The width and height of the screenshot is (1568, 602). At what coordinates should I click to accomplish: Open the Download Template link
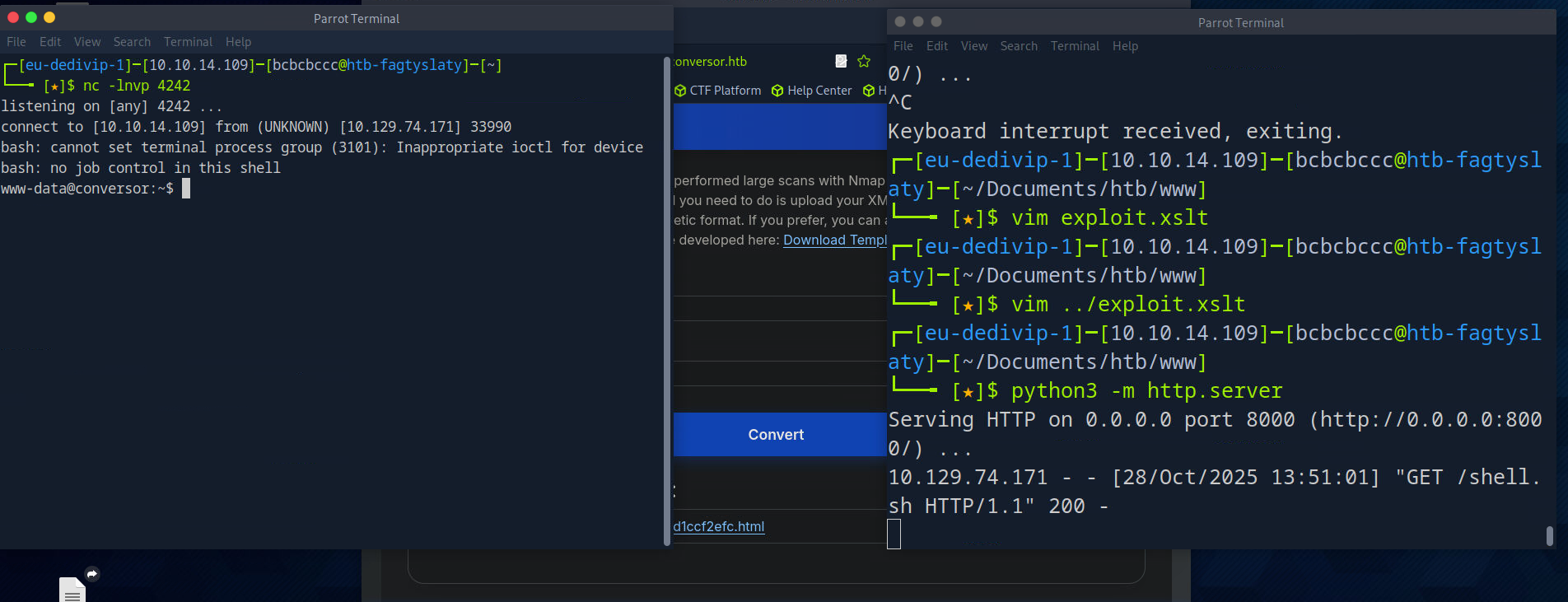click(835, 240)
